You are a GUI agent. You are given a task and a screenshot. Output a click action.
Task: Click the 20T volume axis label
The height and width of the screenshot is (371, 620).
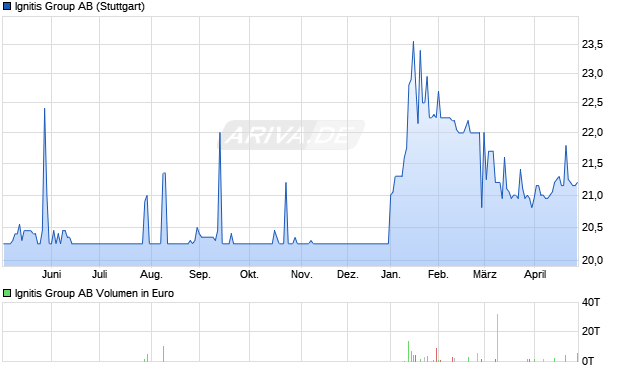591,331
